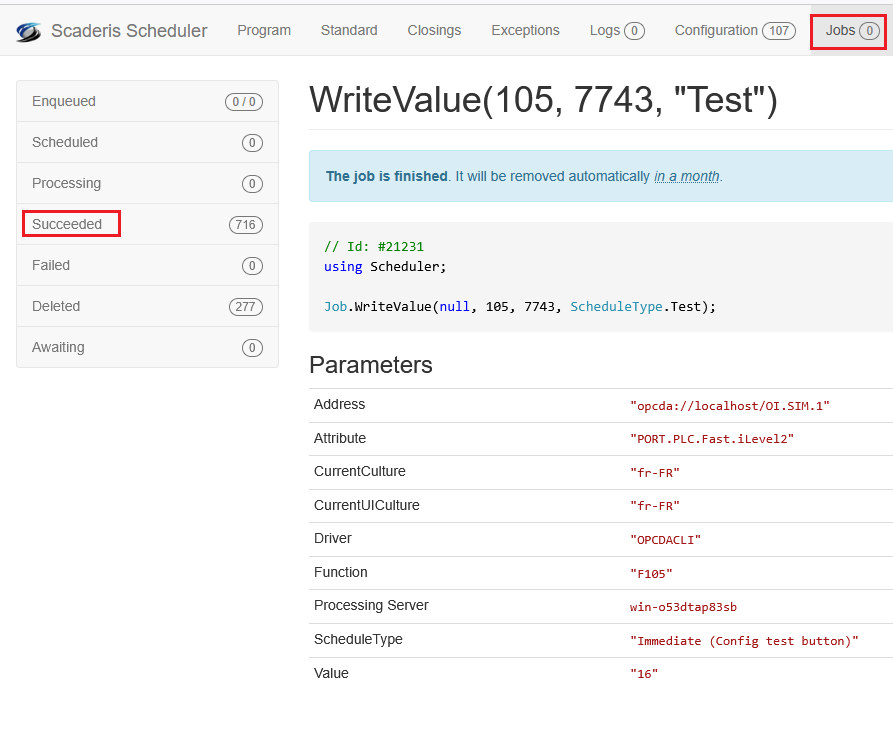Open the Logs tab
Viewport: 893px width, 735px height.
click(x=616, y=30)
